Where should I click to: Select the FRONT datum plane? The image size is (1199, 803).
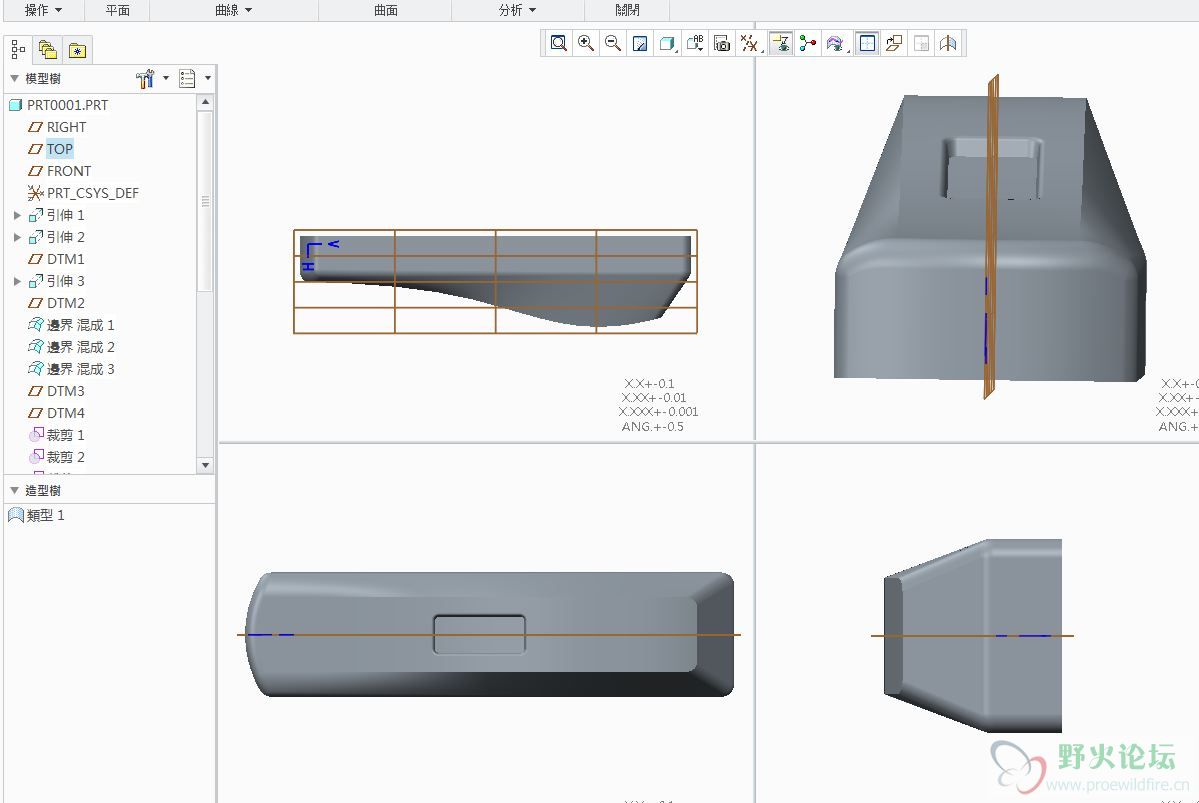point(60,171)
